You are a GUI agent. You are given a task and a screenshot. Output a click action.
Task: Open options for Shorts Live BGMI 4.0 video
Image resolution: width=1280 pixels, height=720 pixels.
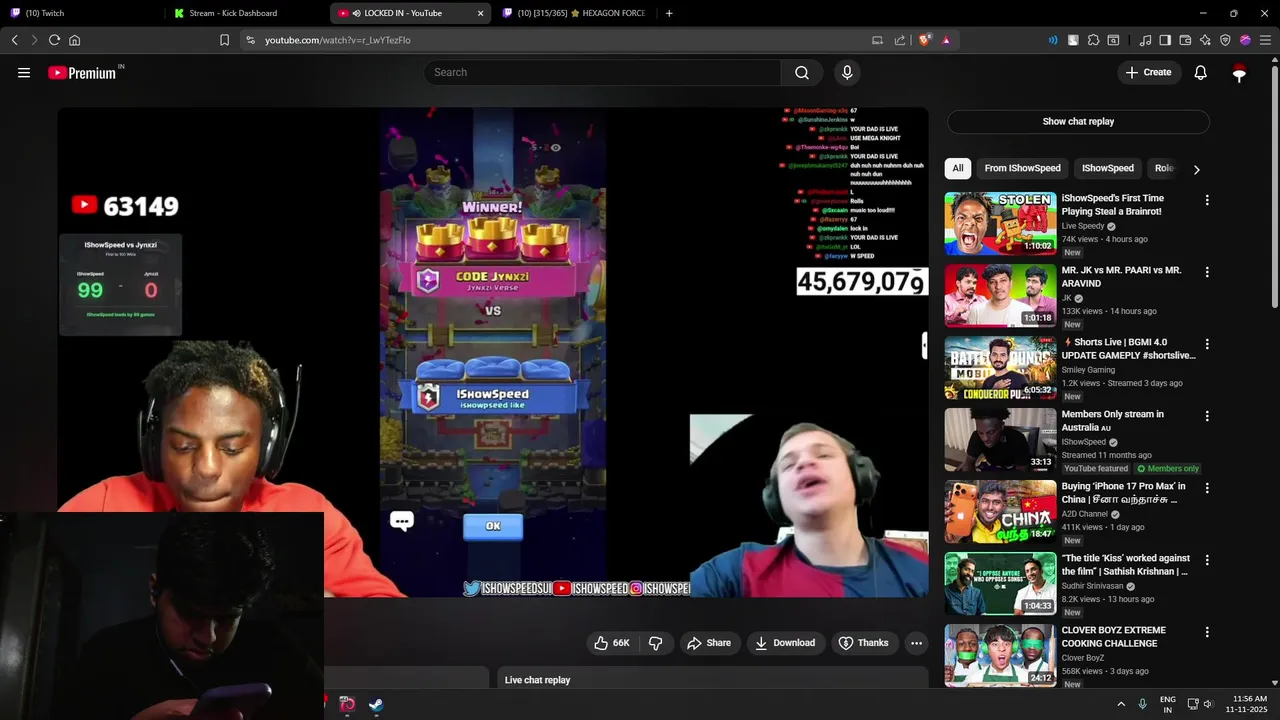tap(1207, 344)
